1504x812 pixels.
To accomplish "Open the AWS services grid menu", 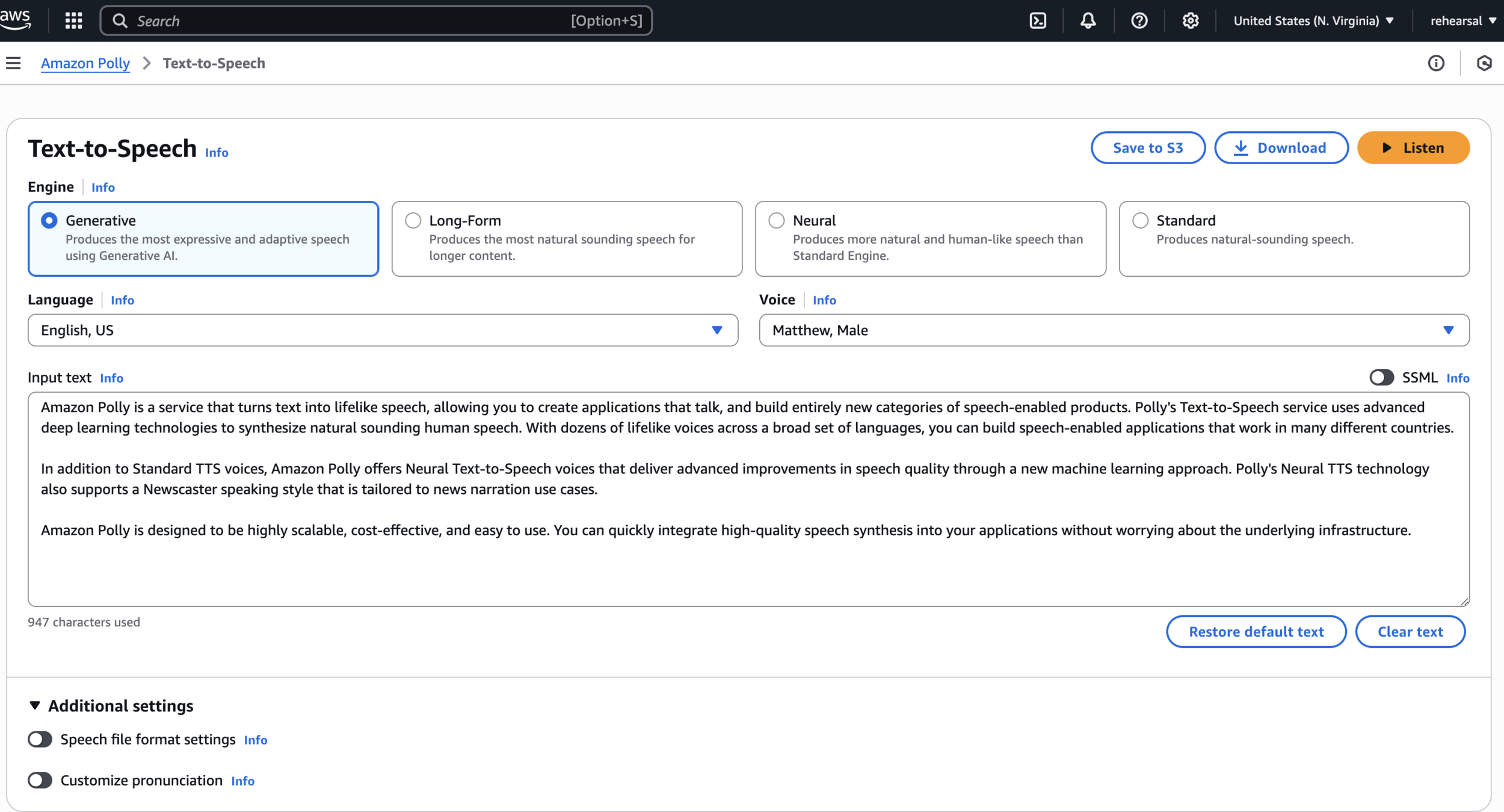I will [73, 21].
